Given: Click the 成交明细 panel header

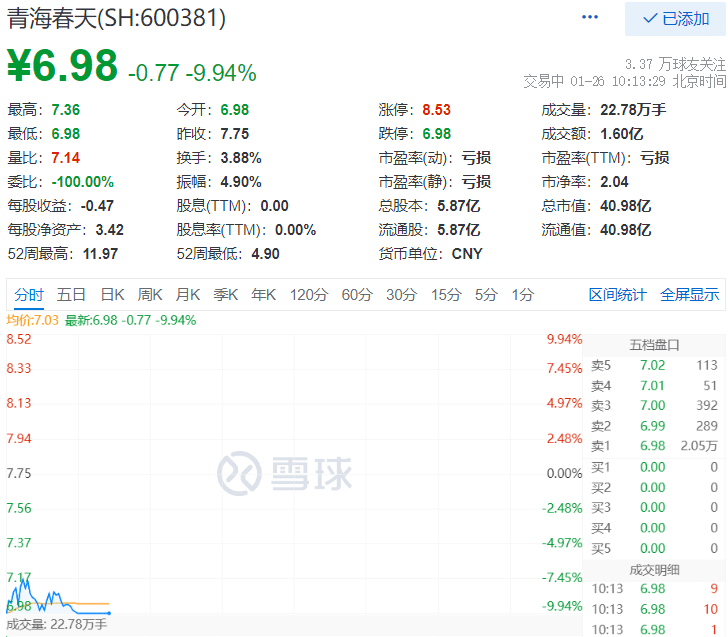Looking at the screenshot, I should click(654, 570).
